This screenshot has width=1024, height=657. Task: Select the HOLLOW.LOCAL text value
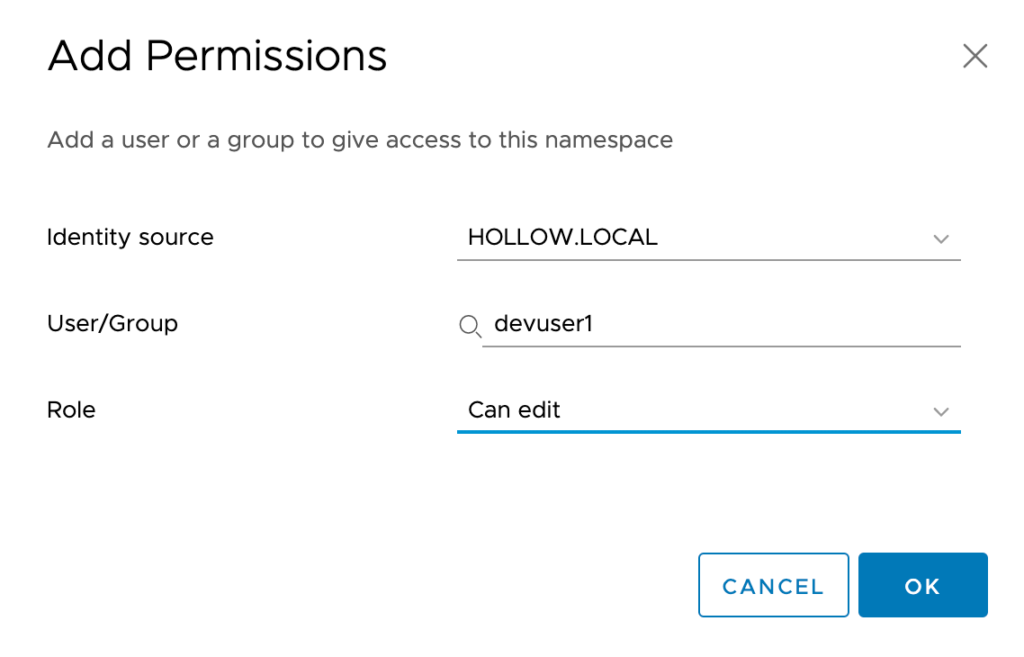click(x=562, y=238)
